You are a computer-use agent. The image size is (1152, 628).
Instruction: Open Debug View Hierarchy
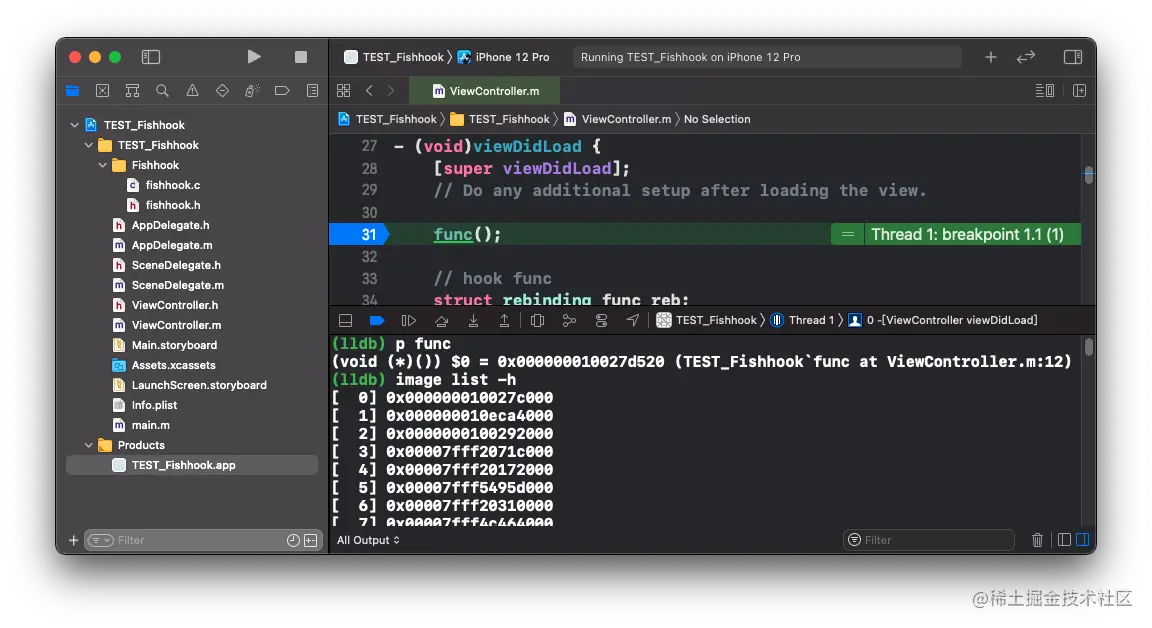point(537,320)
